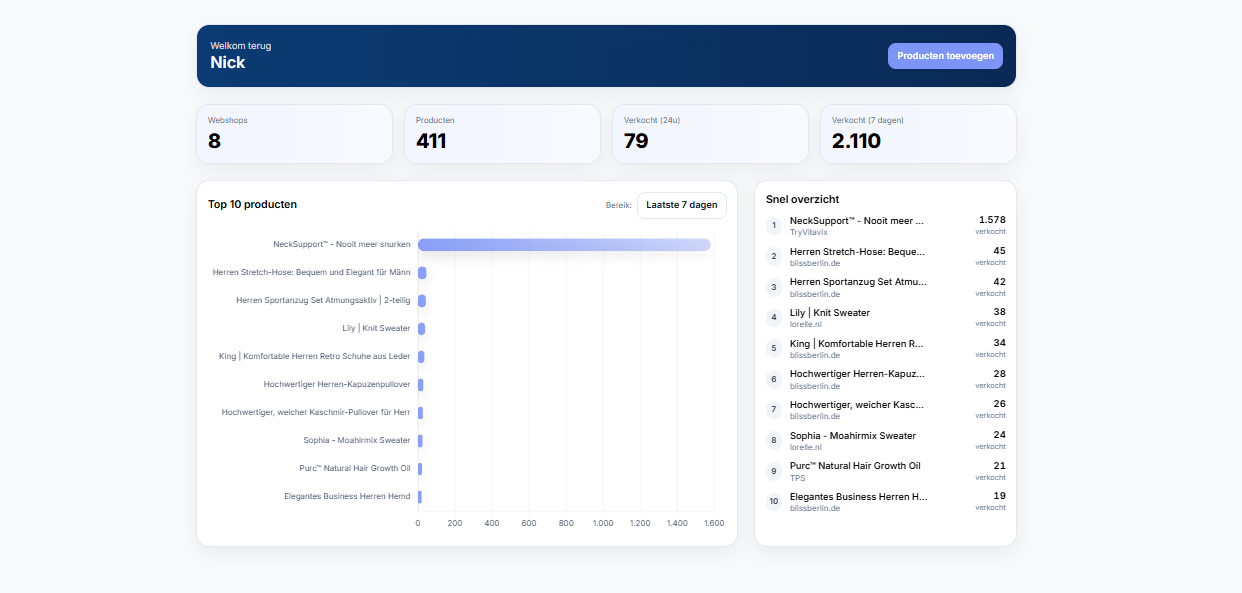Select Hochwertiger Herren-Kapuzenpullover label in chart
The image size is (1242, 593).
(x=337, y=385)
